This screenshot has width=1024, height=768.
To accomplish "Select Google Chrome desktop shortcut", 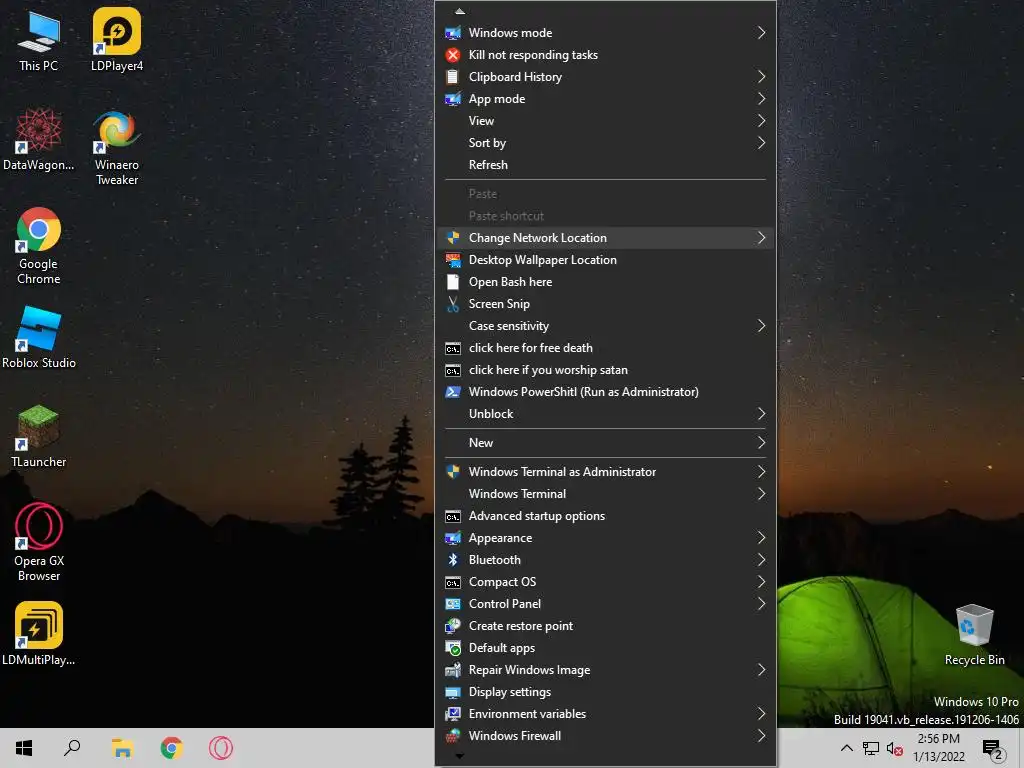I will pos(39,246).
